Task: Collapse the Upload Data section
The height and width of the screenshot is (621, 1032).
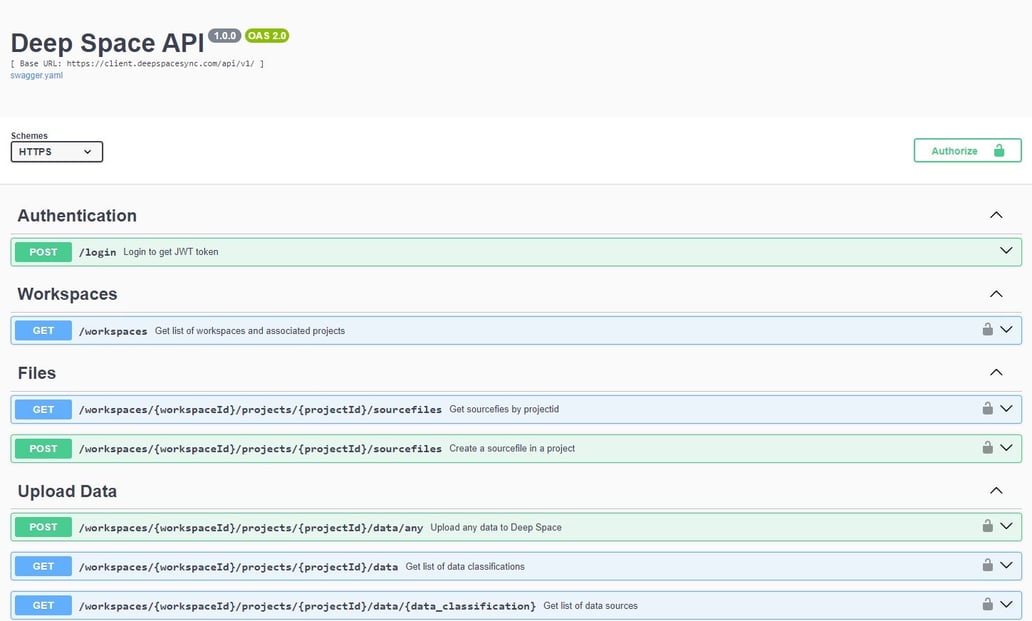Action: (x=996, y=490)
